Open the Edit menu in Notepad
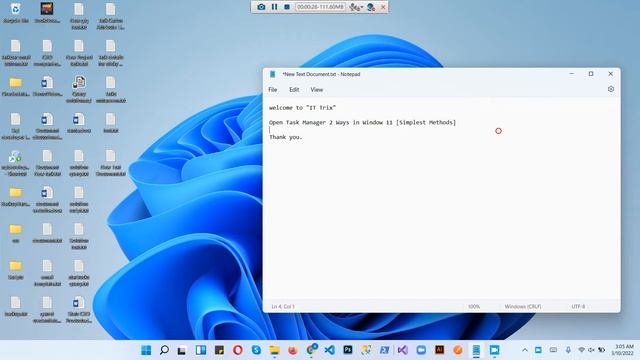 (294, 89)
